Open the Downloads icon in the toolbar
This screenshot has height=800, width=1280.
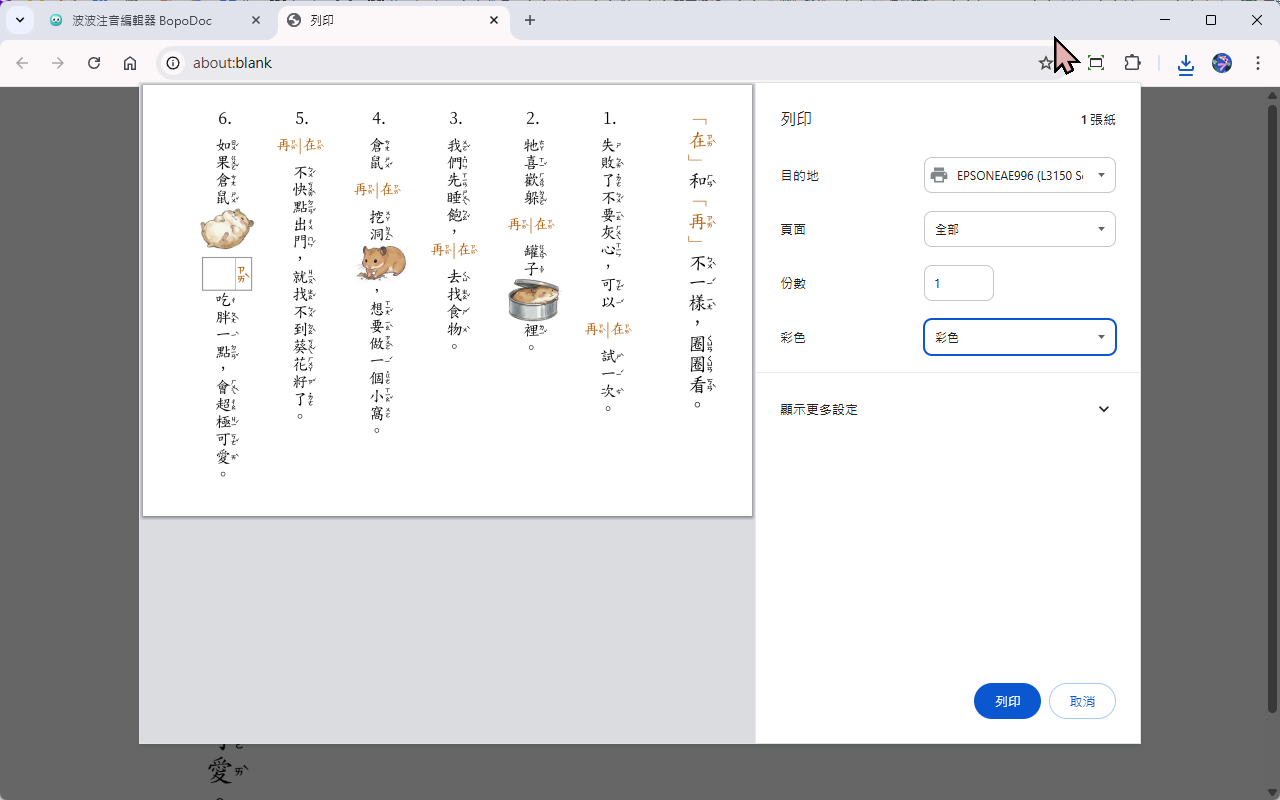point(1185,62)
